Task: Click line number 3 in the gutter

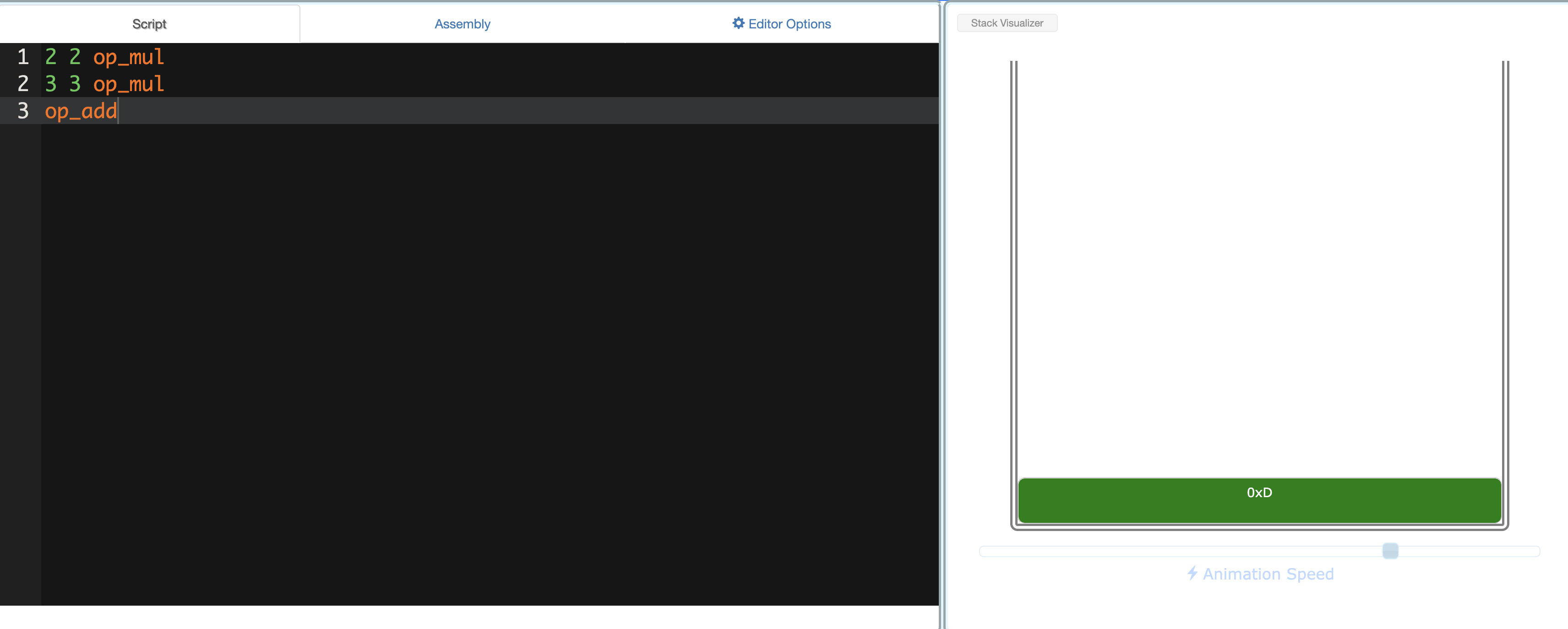Action: click(23, 111)
